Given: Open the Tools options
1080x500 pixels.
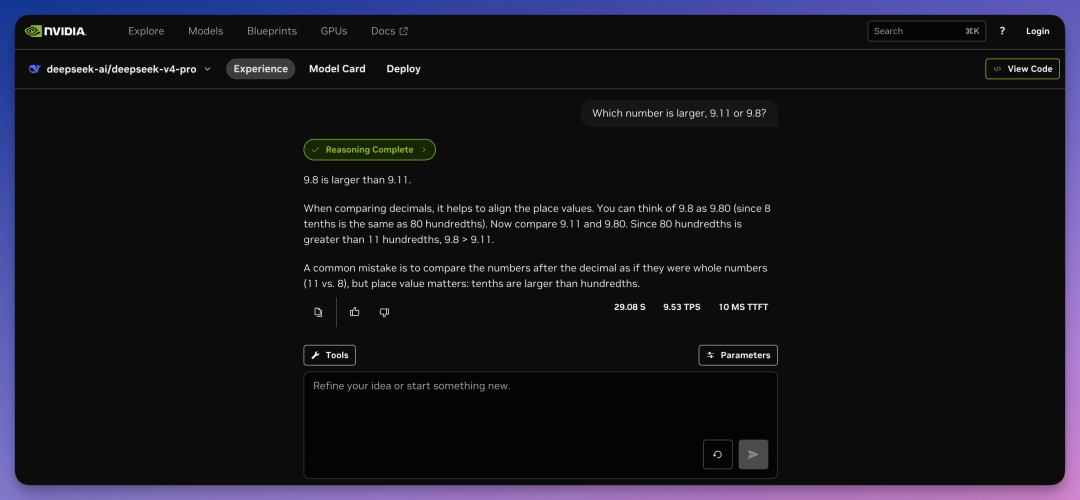Looking at the screenshot, I should (329, 355).
